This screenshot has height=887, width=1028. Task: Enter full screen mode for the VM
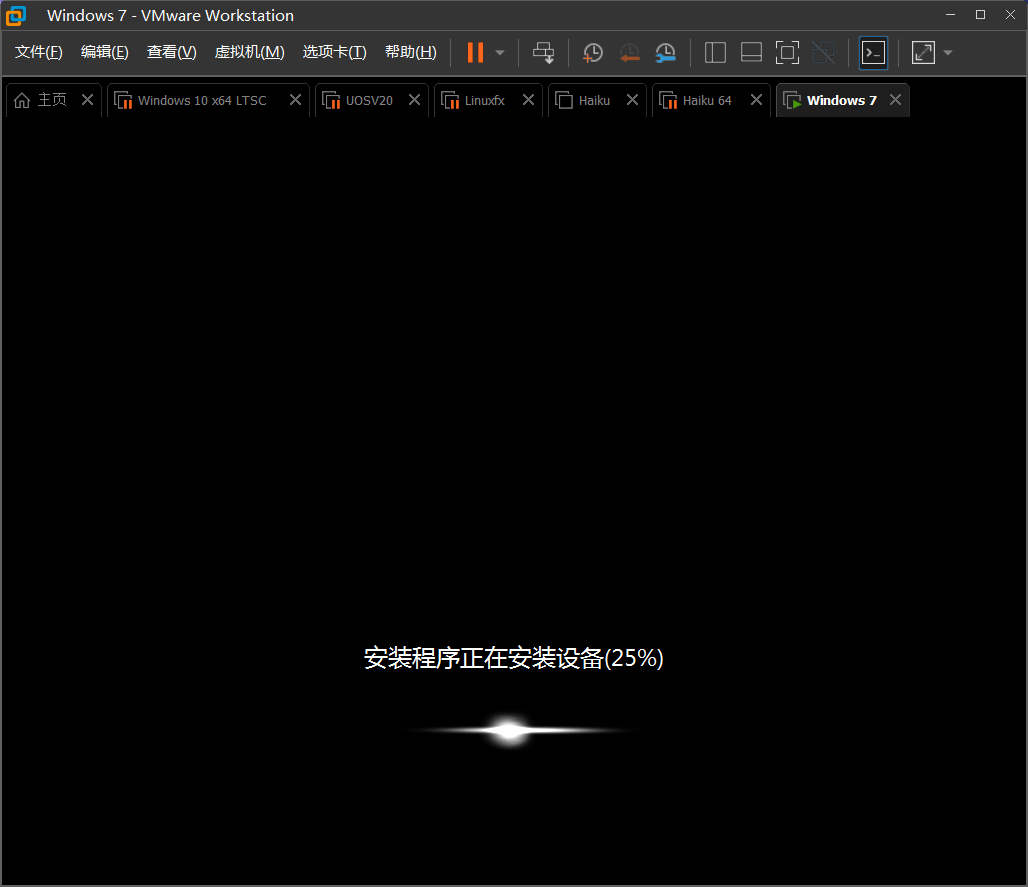click(787, 52)
